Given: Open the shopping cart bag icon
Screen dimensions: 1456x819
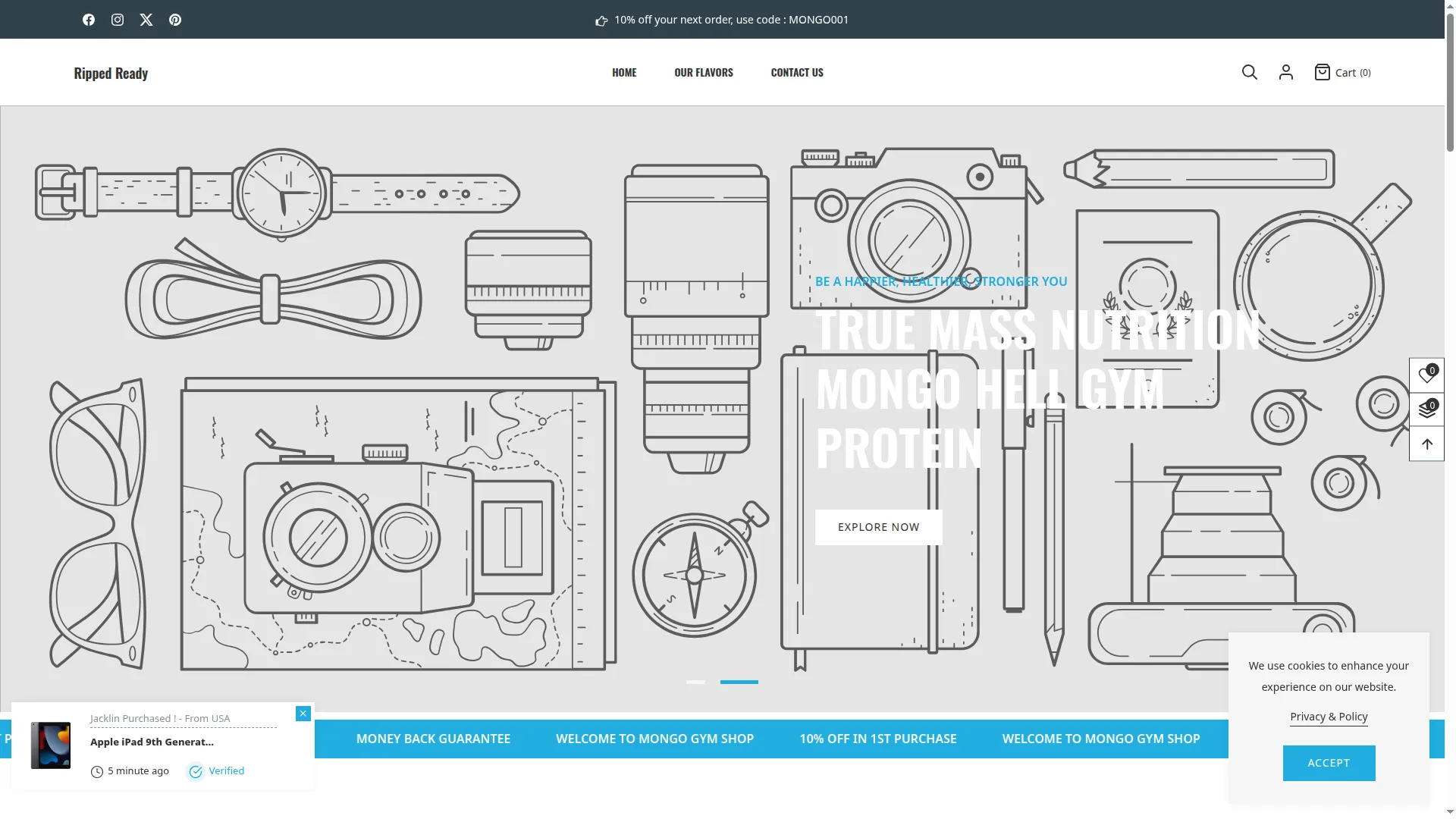Looking at the screenshot, I should (x=1323, y=72).
